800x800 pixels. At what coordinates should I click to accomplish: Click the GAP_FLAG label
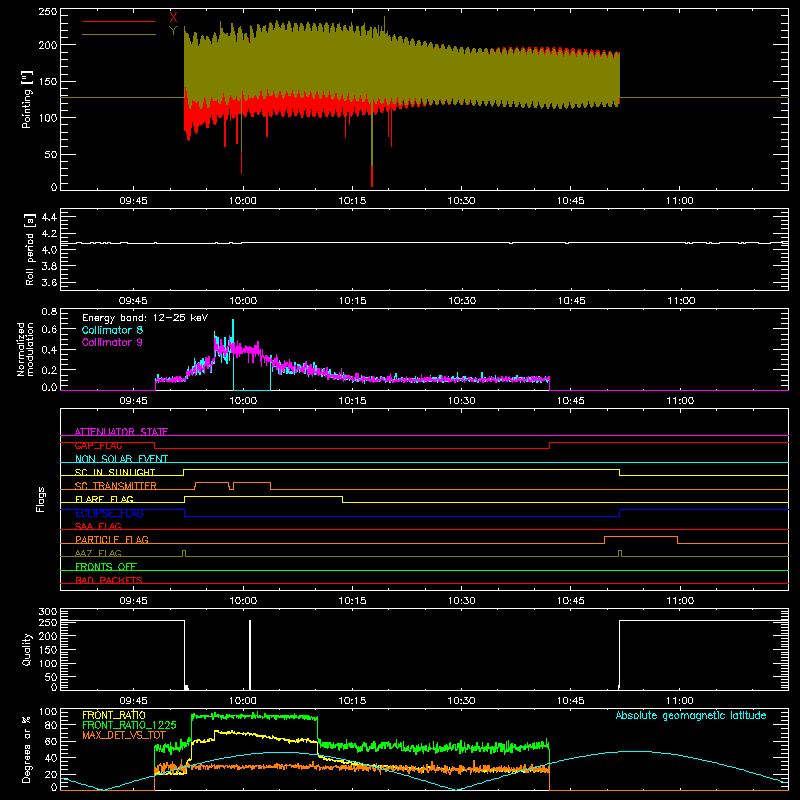coord(98,445)
